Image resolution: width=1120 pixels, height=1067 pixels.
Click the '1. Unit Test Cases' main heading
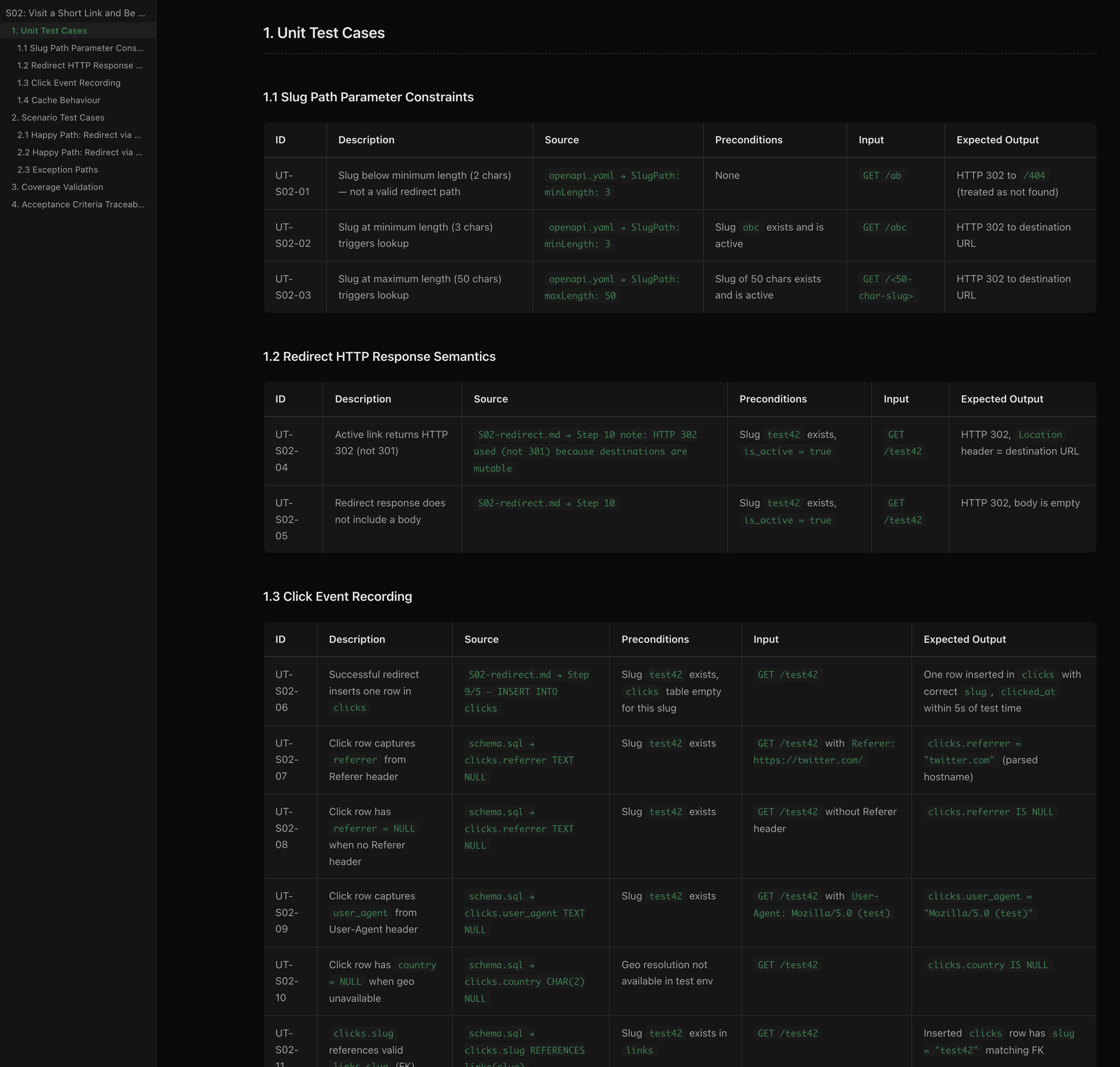(324, 33)
